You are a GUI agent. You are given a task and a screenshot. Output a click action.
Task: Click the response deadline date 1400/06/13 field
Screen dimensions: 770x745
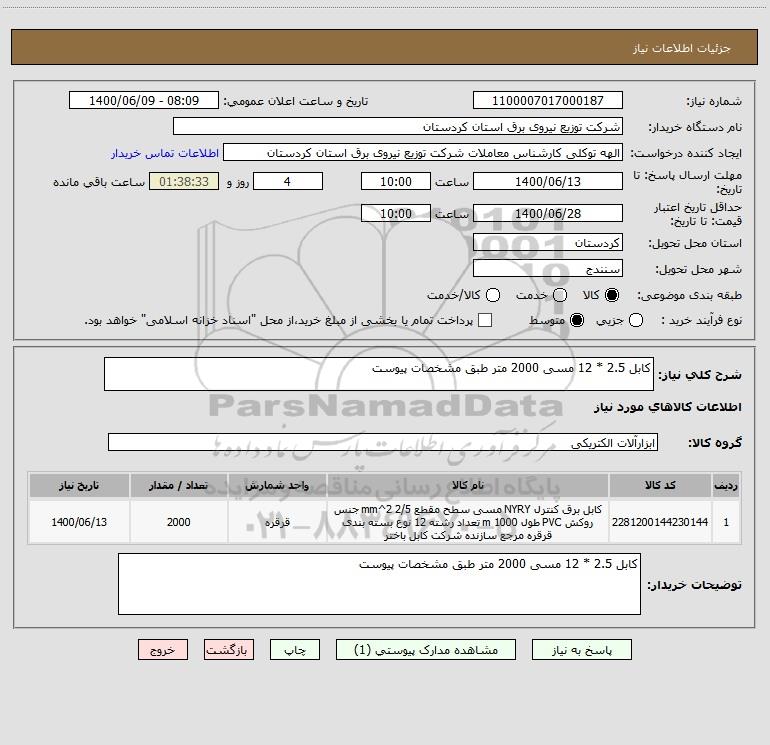(548, 181)
